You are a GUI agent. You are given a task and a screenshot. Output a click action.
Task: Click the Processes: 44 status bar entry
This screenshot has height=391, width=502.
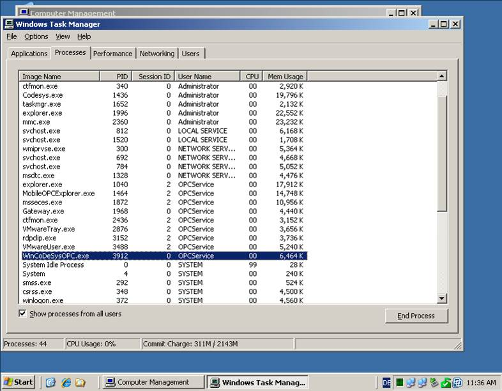click(33, 344)
